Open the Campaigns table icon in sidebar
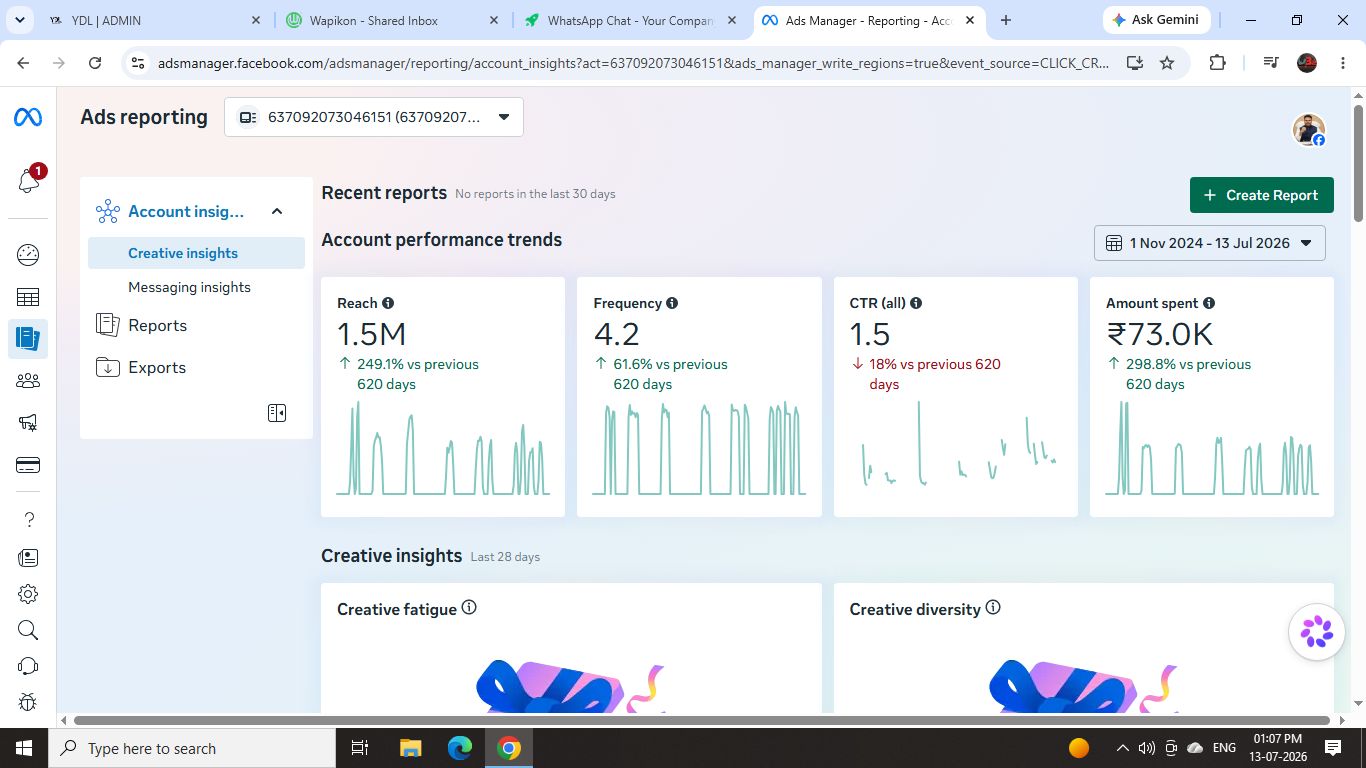Viewport: 1366px width, 768px height. click(x=28, y=297)
